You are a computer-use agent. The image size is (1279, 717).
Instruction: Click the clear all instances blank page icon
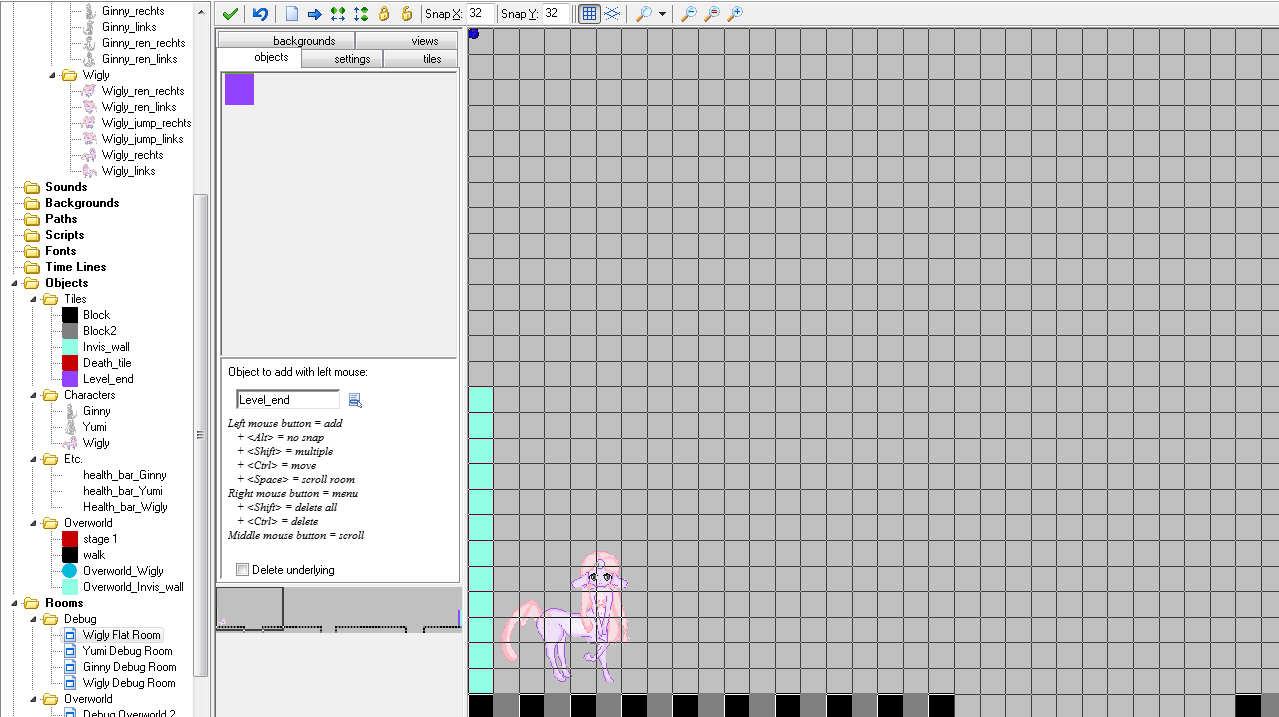(x=292, y=14)
